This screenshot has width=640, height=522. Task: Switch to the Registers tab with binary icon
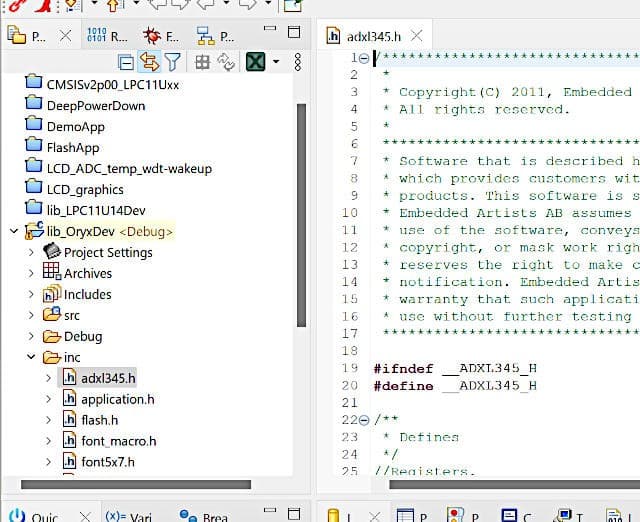tap(105, 36)
